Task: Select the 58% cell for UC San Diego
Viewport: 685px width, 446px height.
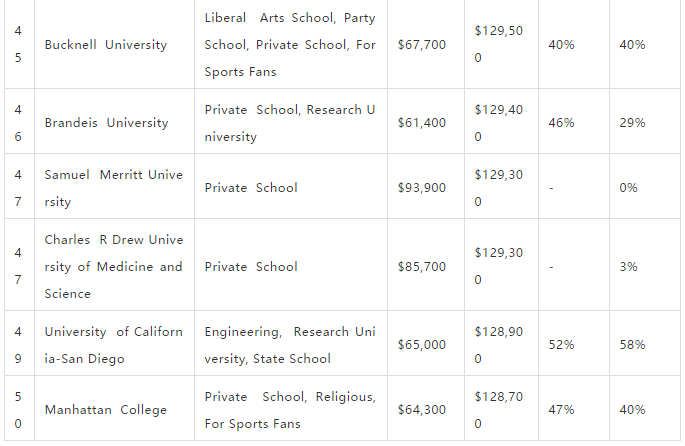Action: (645, 345)
